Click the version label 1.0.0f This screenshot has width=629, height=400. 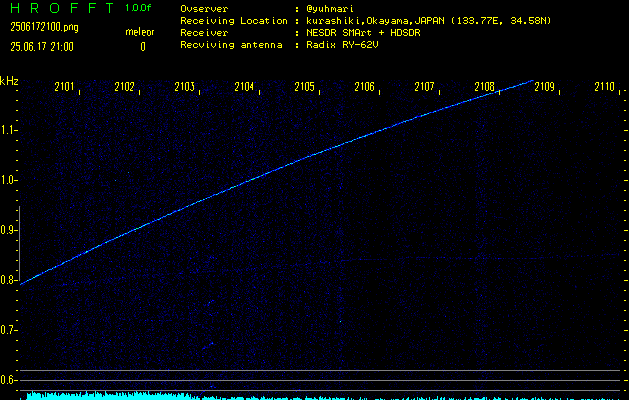point(138,8)
